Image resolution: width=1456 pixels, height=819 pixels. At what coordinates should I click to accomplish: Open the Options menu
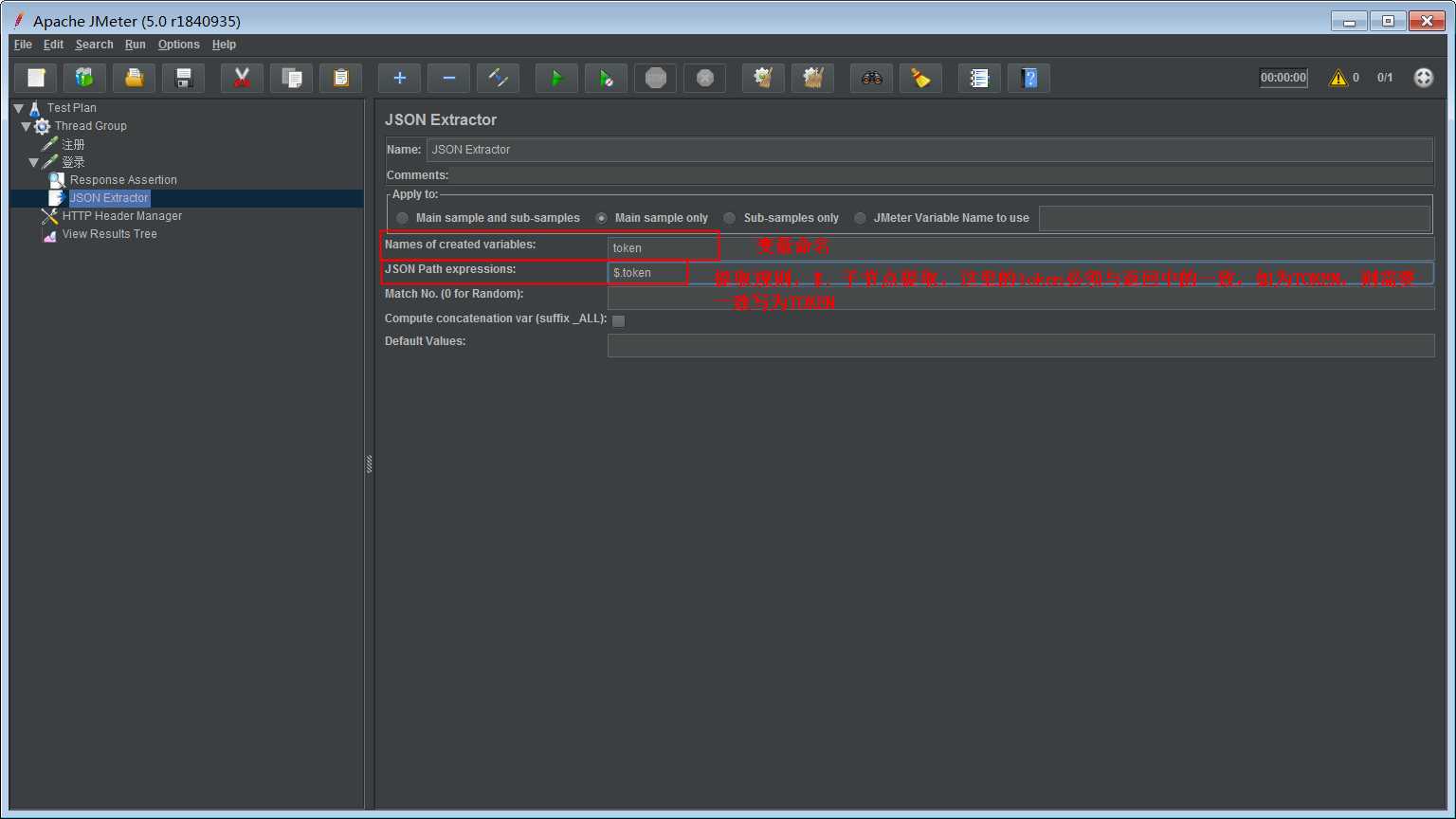[178, 45]
